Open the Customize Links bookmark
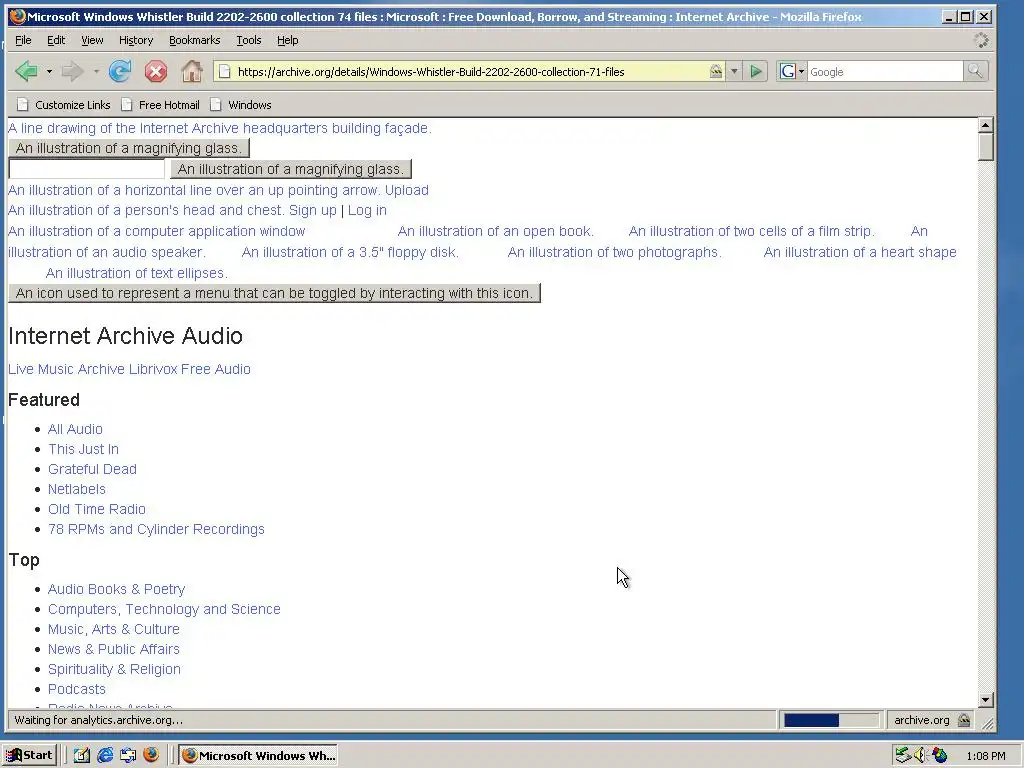This screenshot has width=1024, height=768. [x=63, y=104]
